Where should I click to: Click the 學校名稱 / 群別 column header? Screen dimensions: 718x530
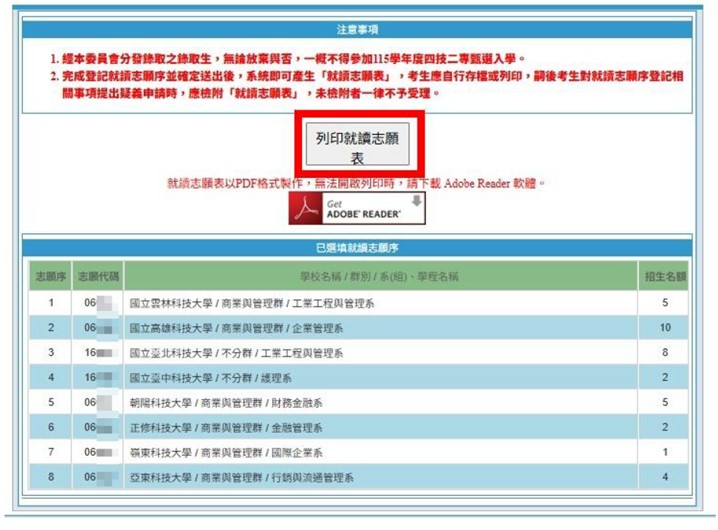[379, 275]
